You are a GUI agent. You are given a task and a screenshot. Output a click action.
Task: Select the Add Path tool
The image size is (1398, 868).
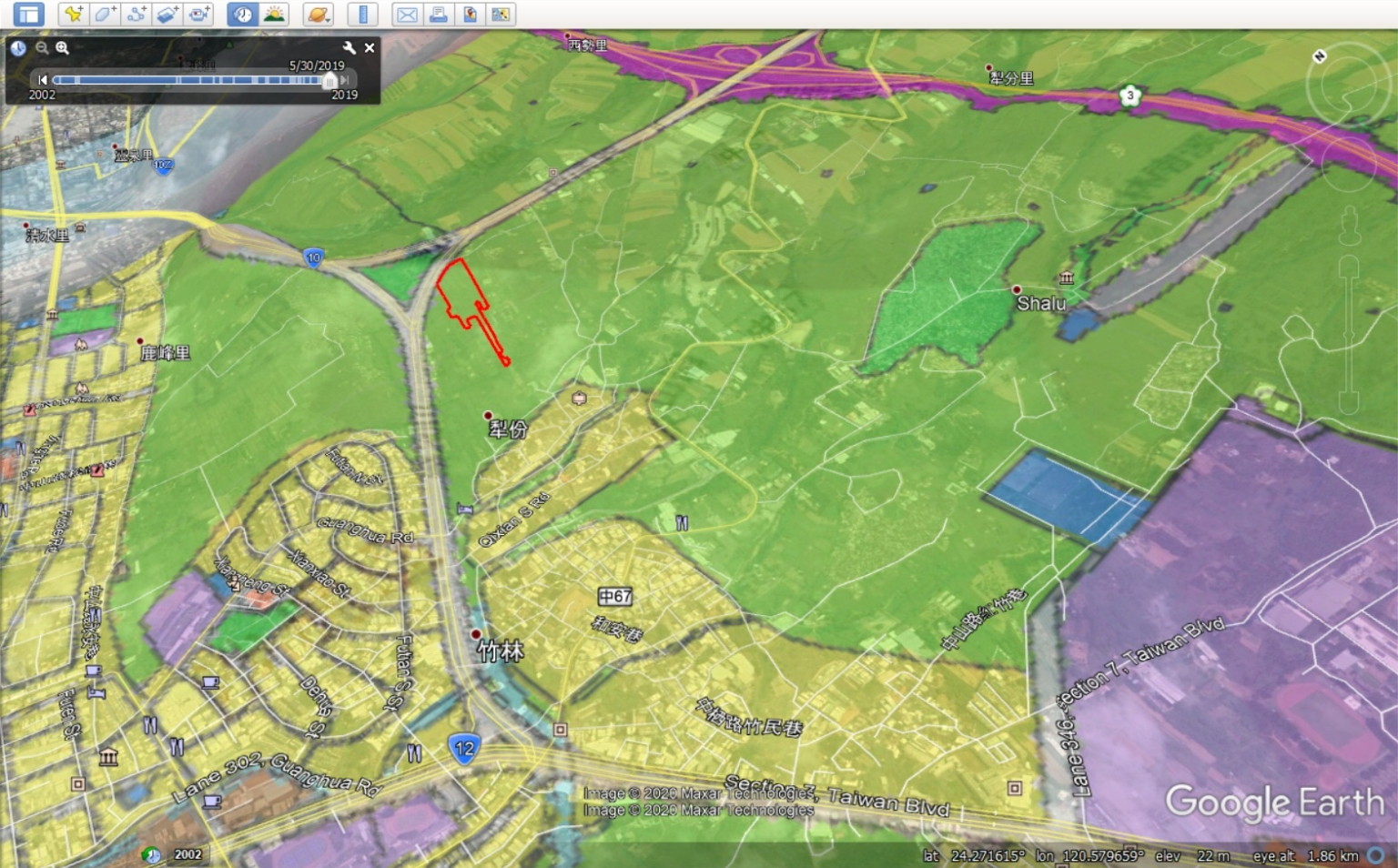coord(137,14)
